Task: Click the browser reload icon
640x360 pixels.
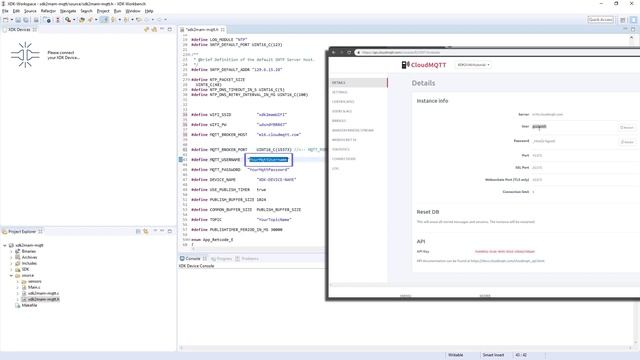Action: coord(349,52)
